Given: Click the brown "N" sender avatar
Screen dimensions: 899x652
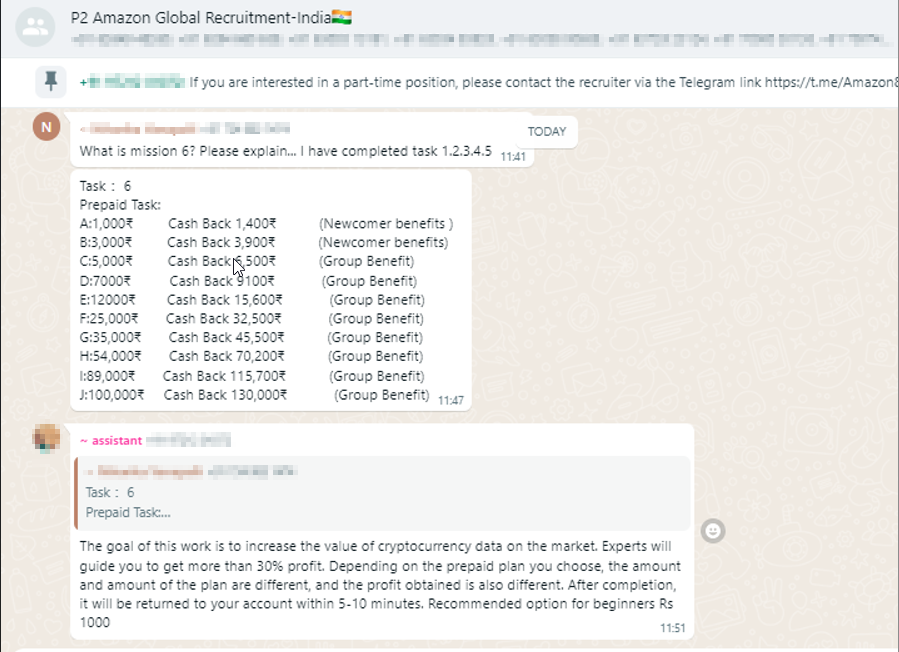Looking at the screenshot, I should pos(46,127).
